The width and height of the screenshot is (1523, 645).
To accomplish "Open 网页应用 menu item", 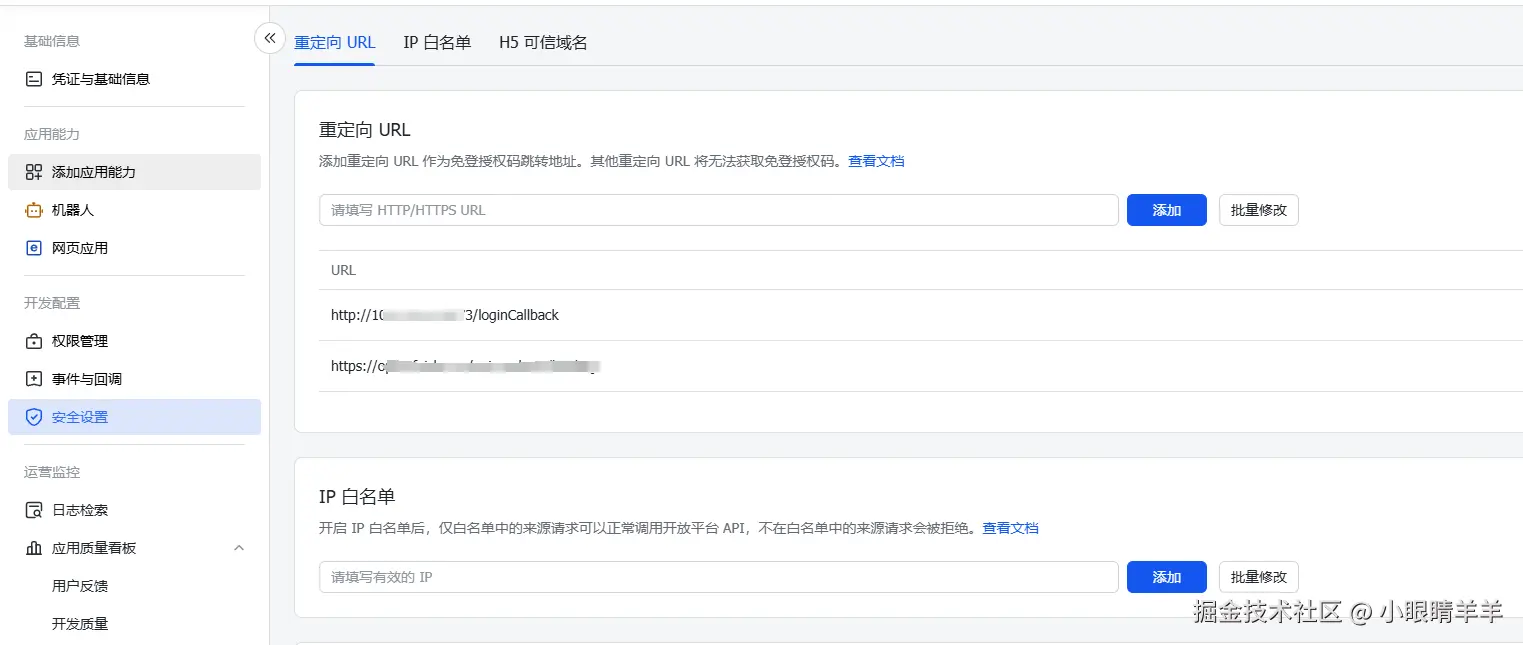I will coord(134,248).
